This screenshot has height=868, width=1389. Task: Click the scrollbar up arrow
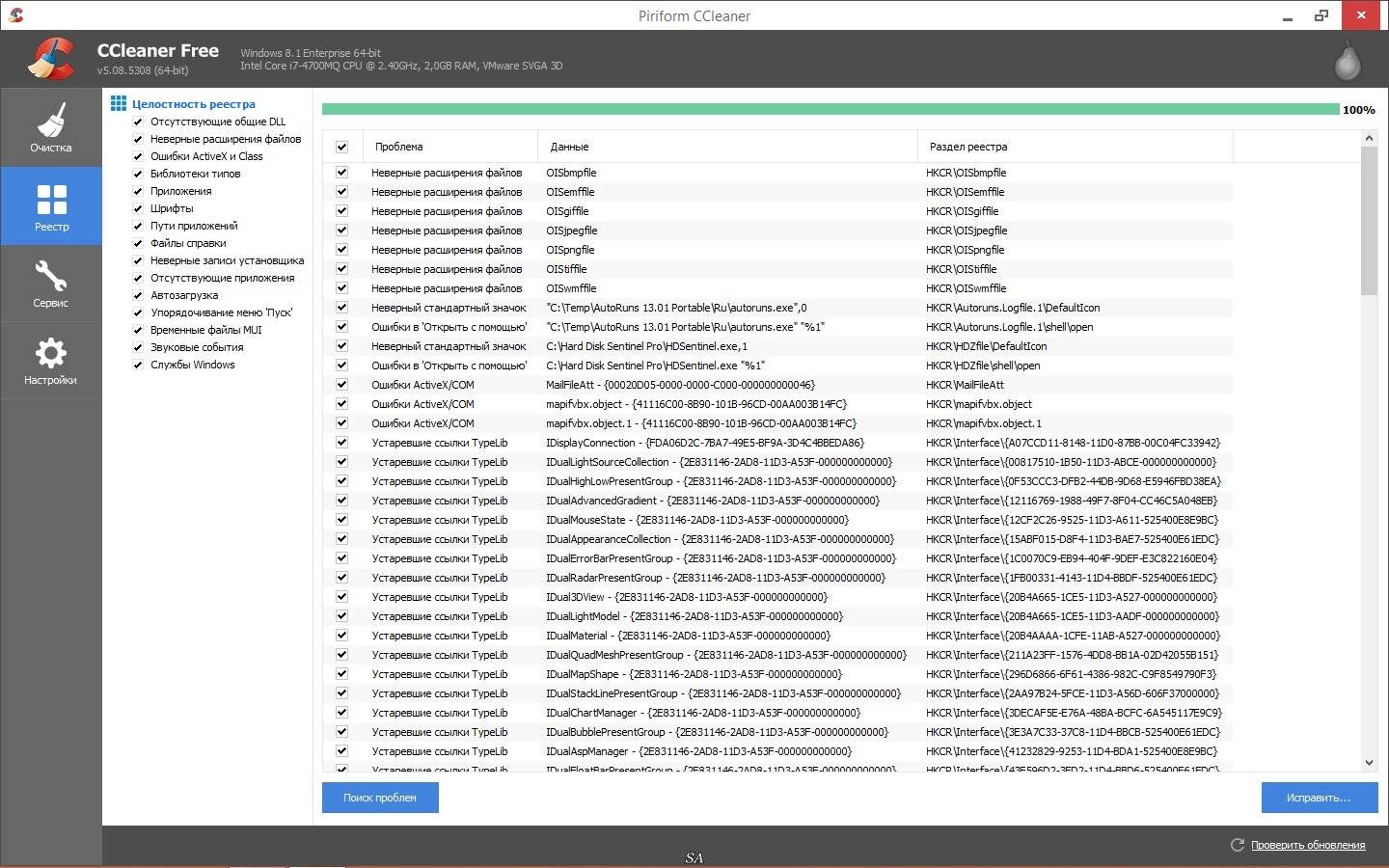click(x=1369, y=139)
